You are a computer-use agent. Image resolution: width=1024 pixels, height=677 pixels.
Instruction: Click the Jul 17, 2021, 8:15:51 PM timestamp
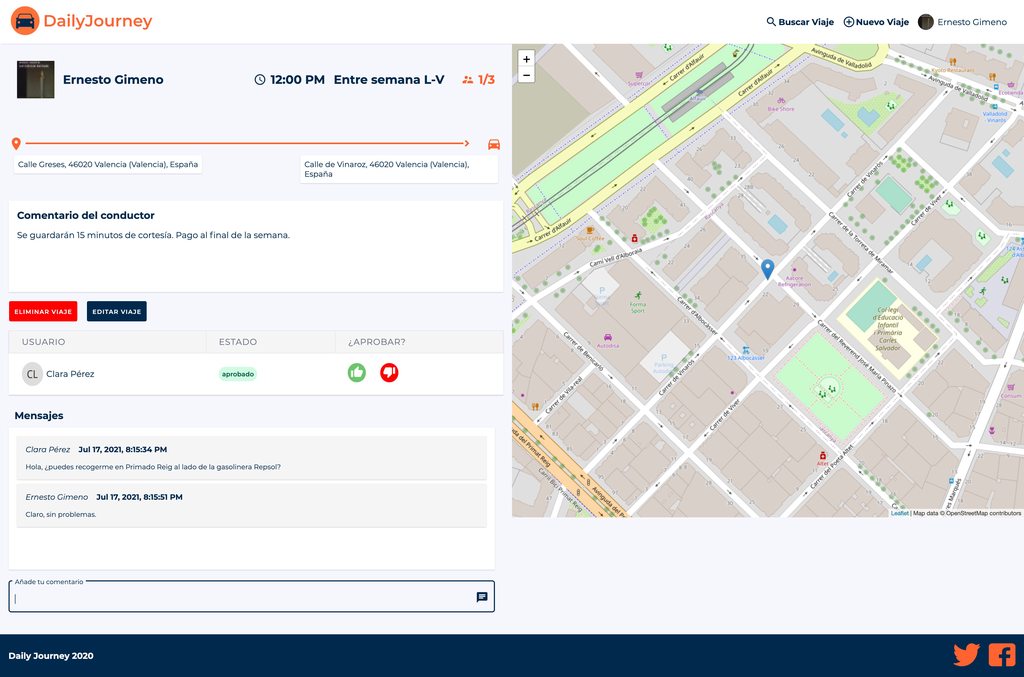coord(139,497)
